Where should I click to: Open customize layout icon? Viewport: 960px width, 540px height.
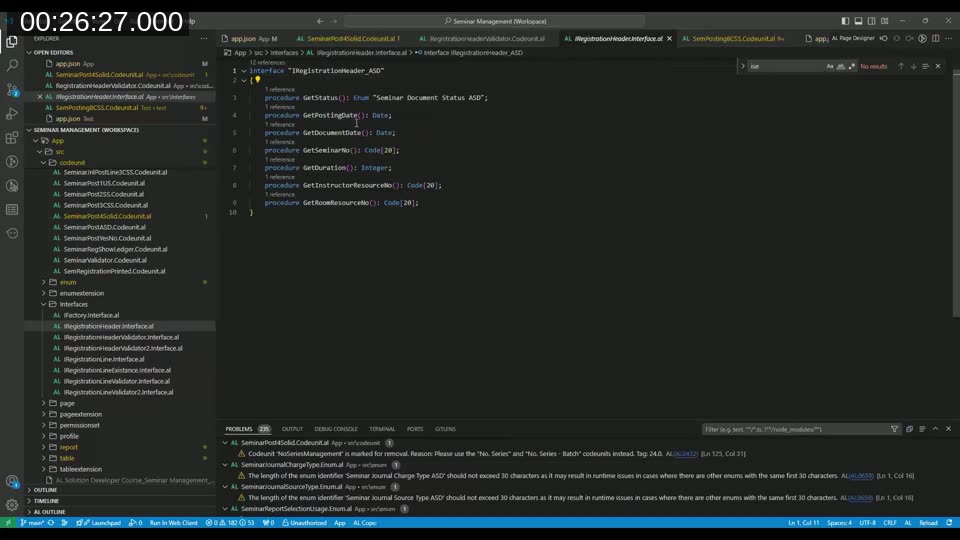click(885, 21)
